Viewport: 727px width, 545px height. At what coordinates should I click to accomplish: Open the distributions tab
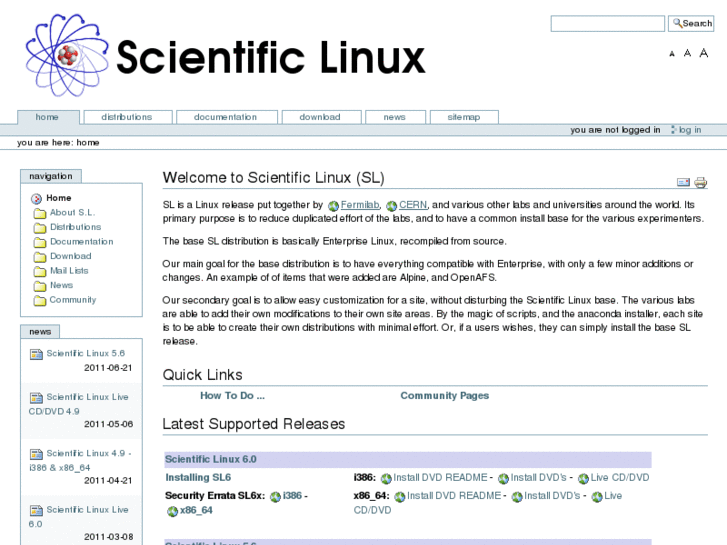(127, 117)
